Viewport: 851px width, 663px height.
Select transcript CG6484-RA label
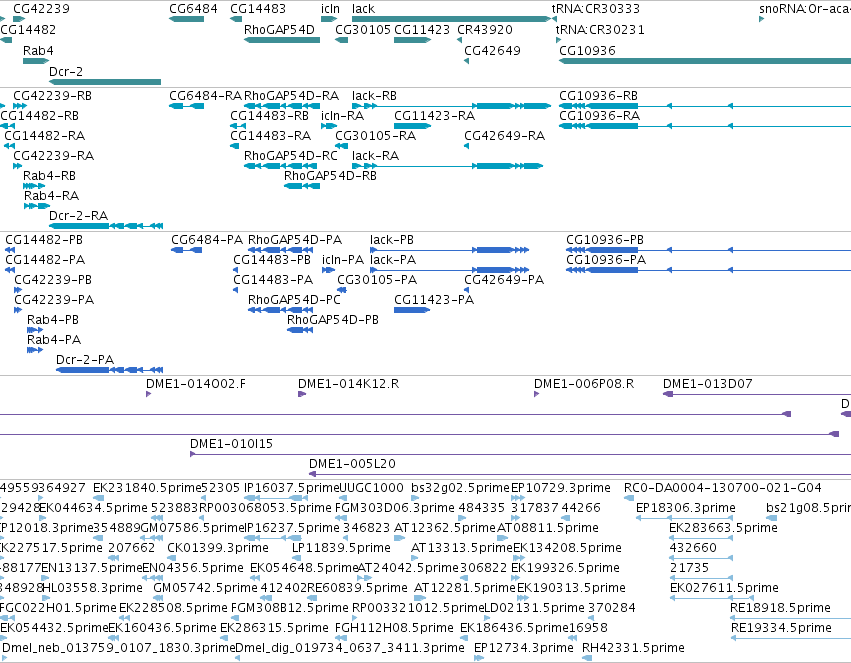coord(205,95)
